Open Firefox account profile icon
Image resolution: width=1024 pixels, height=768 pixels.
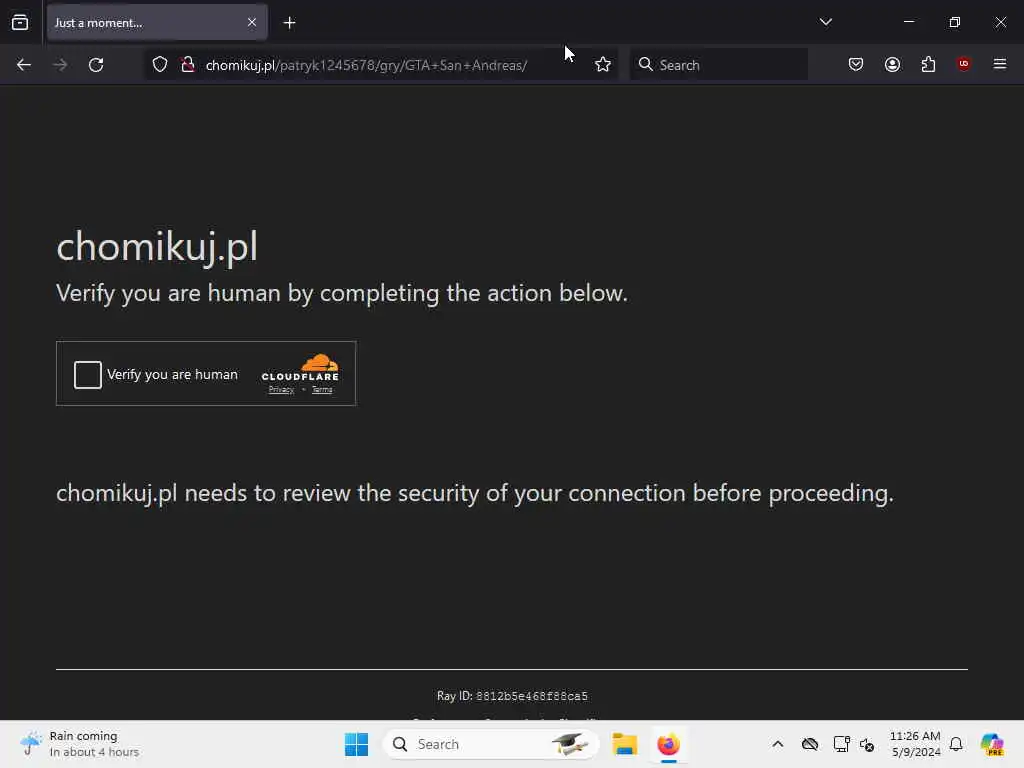(892, 64)
